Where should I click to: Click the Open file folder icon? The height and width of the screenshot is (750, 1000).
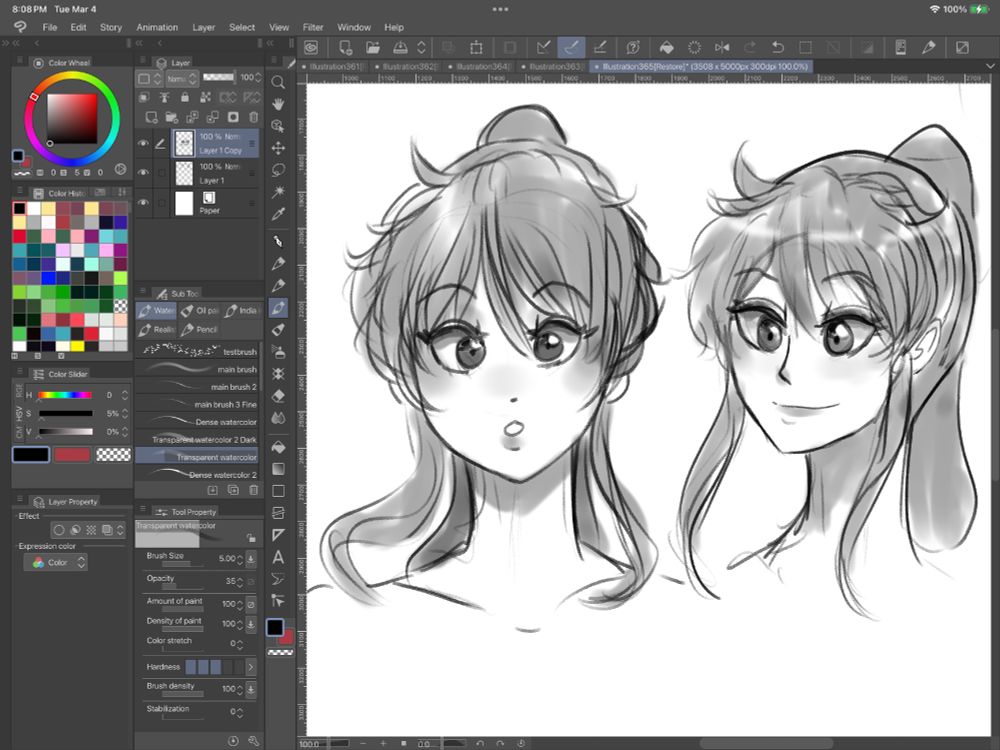(x=373, y=47)
